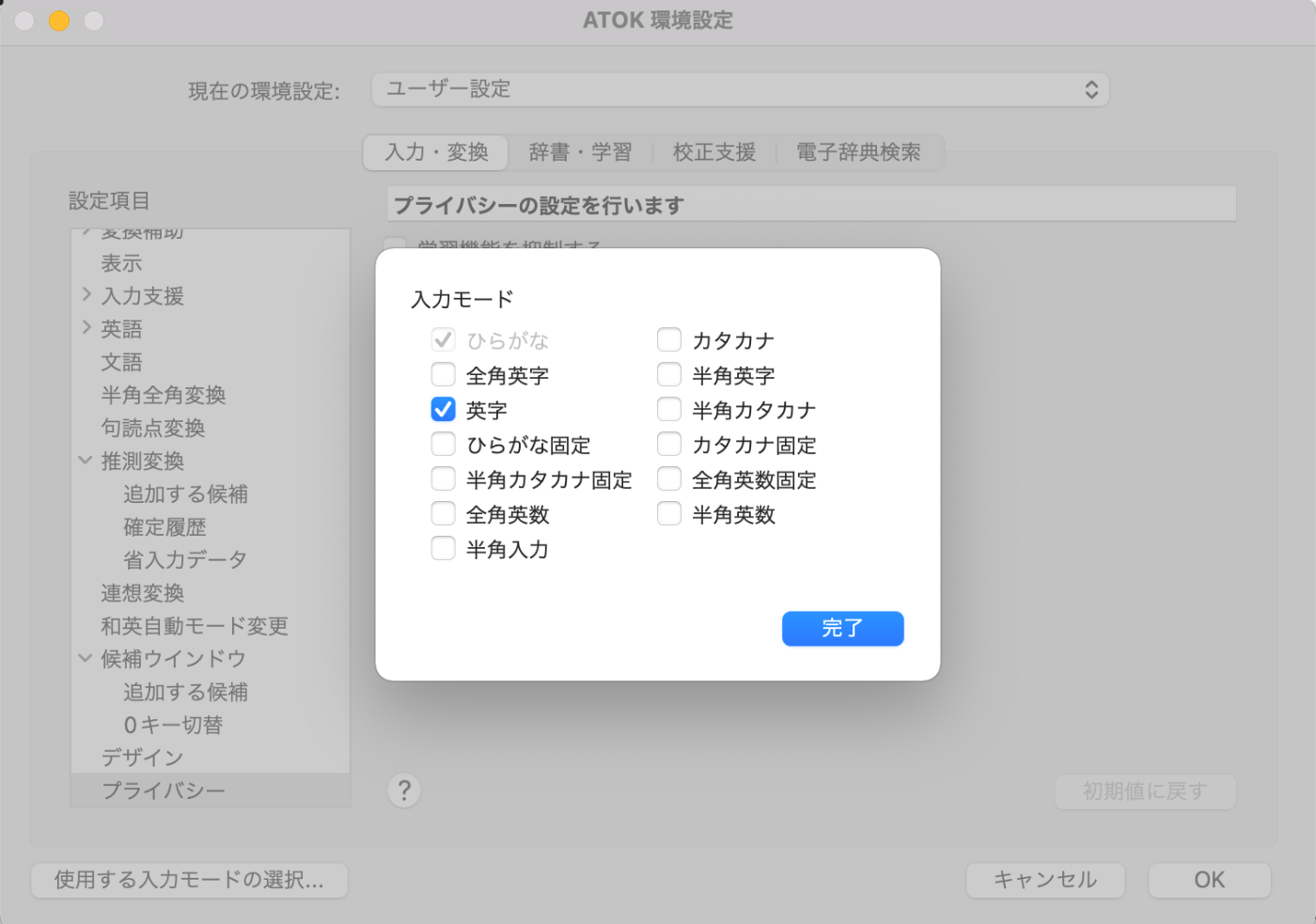Click the help question mark button

tap(404, 791)
